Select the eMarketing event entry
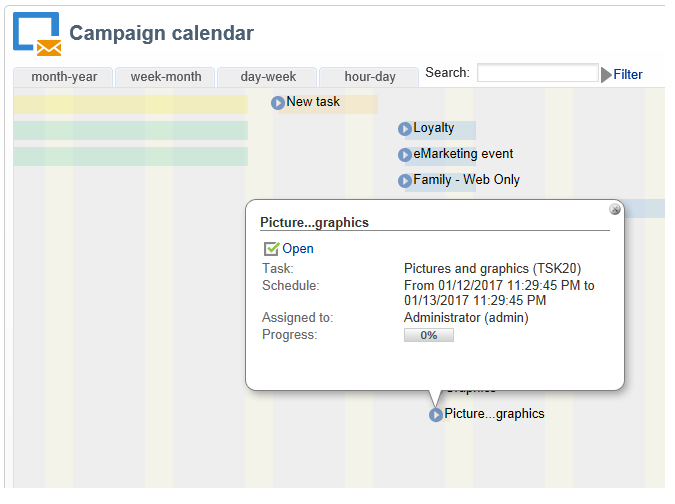This screenshot has height=504, width=675. (463, 154)
